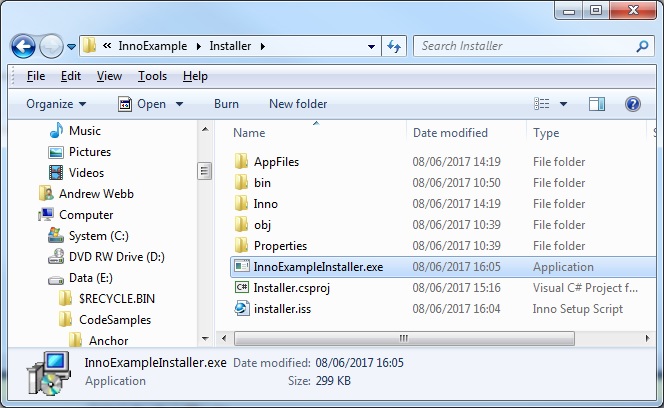Select the Properties folder icon
664x408 pixels.
[241, 245]
